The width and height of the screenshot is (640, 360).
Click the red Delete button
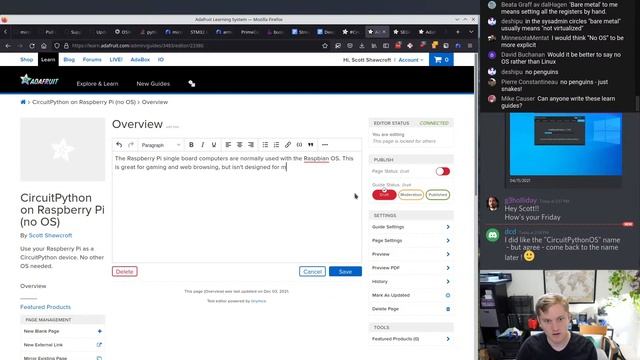(x=124, y=271)
